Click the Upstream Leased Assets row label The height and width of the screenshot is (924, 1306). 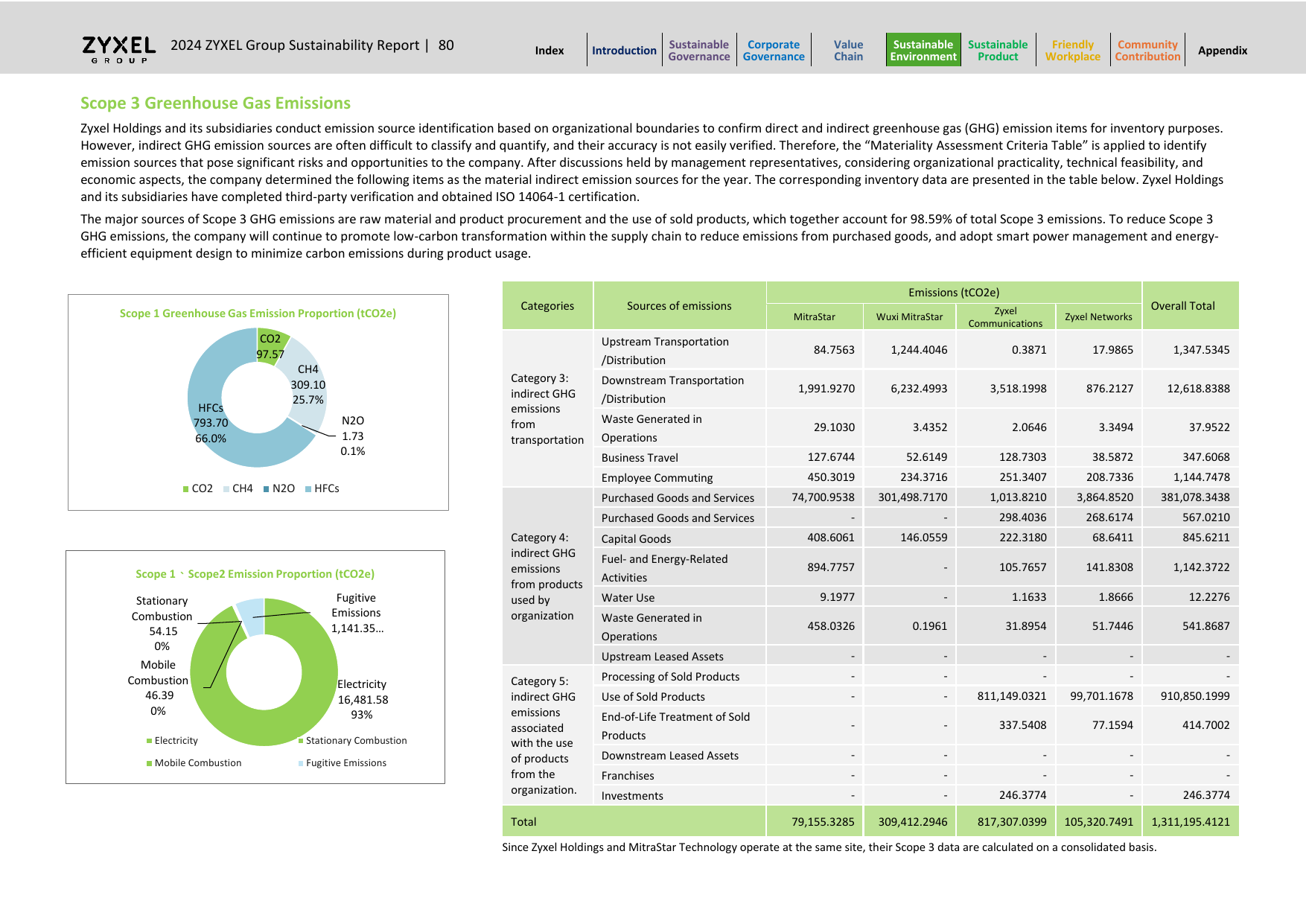pyautogui.click(x=662, y=657)
